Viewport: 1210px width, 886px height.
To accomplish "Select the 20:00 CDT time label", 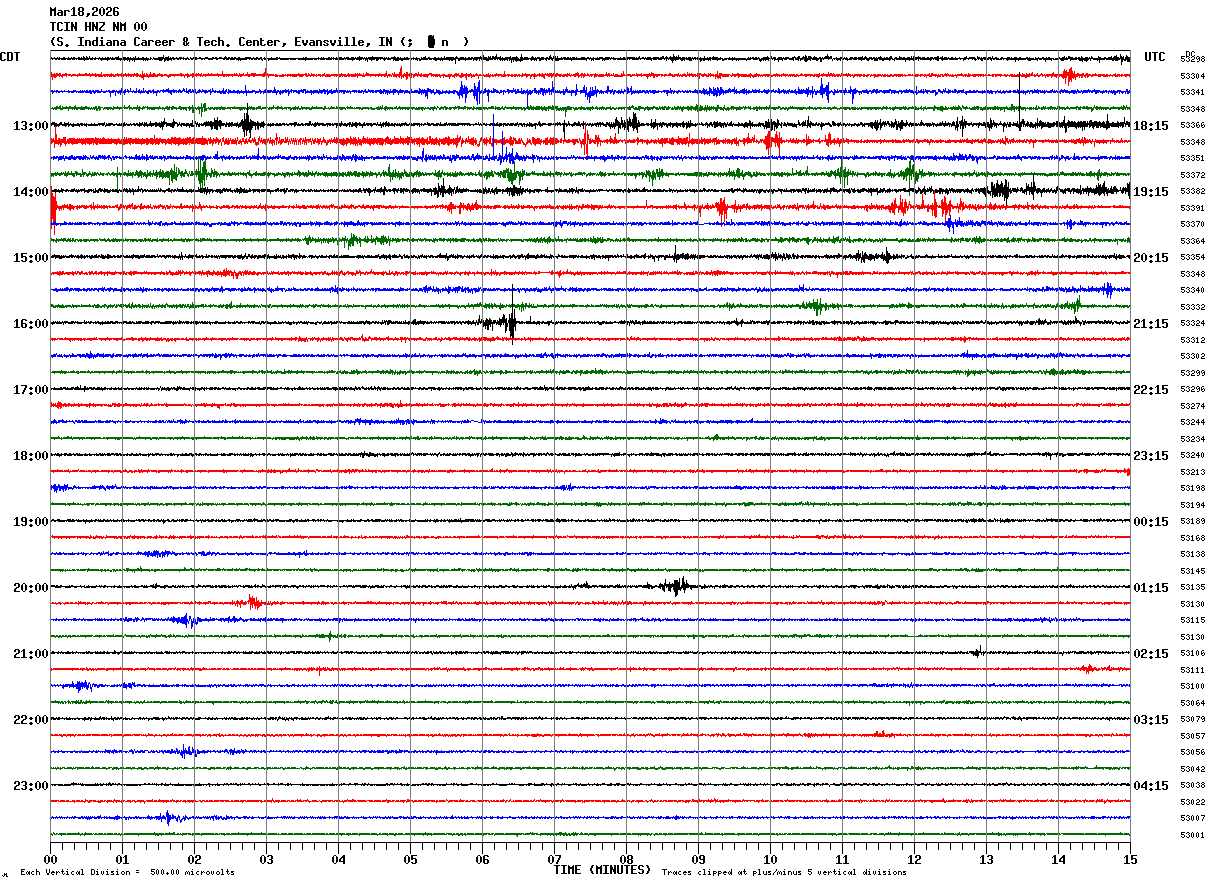I will click(x=31, y=588).
